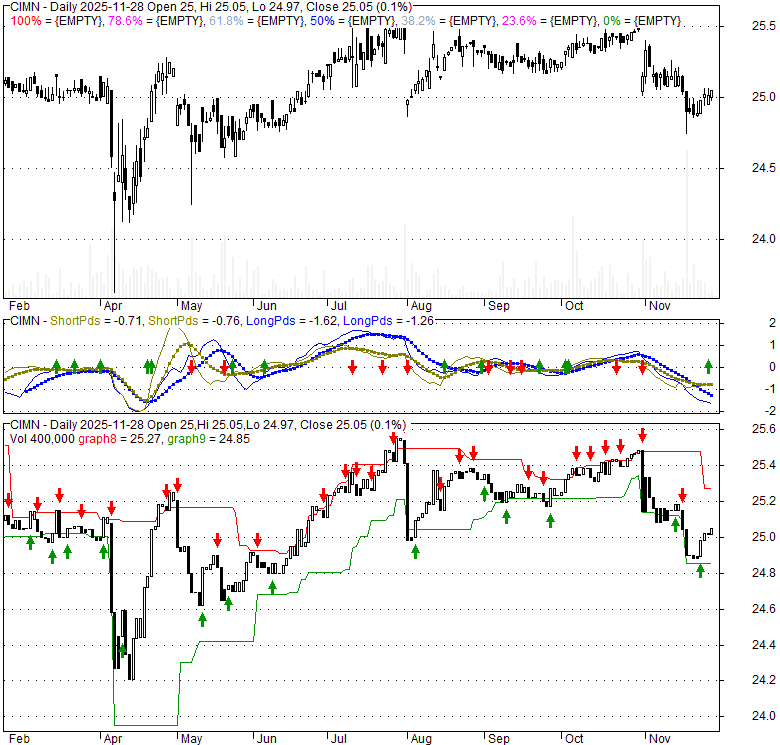Select the red '100% = {EMPTY}' Fibonacci label
Screen dimensions: 780x745
pos(57,21)
